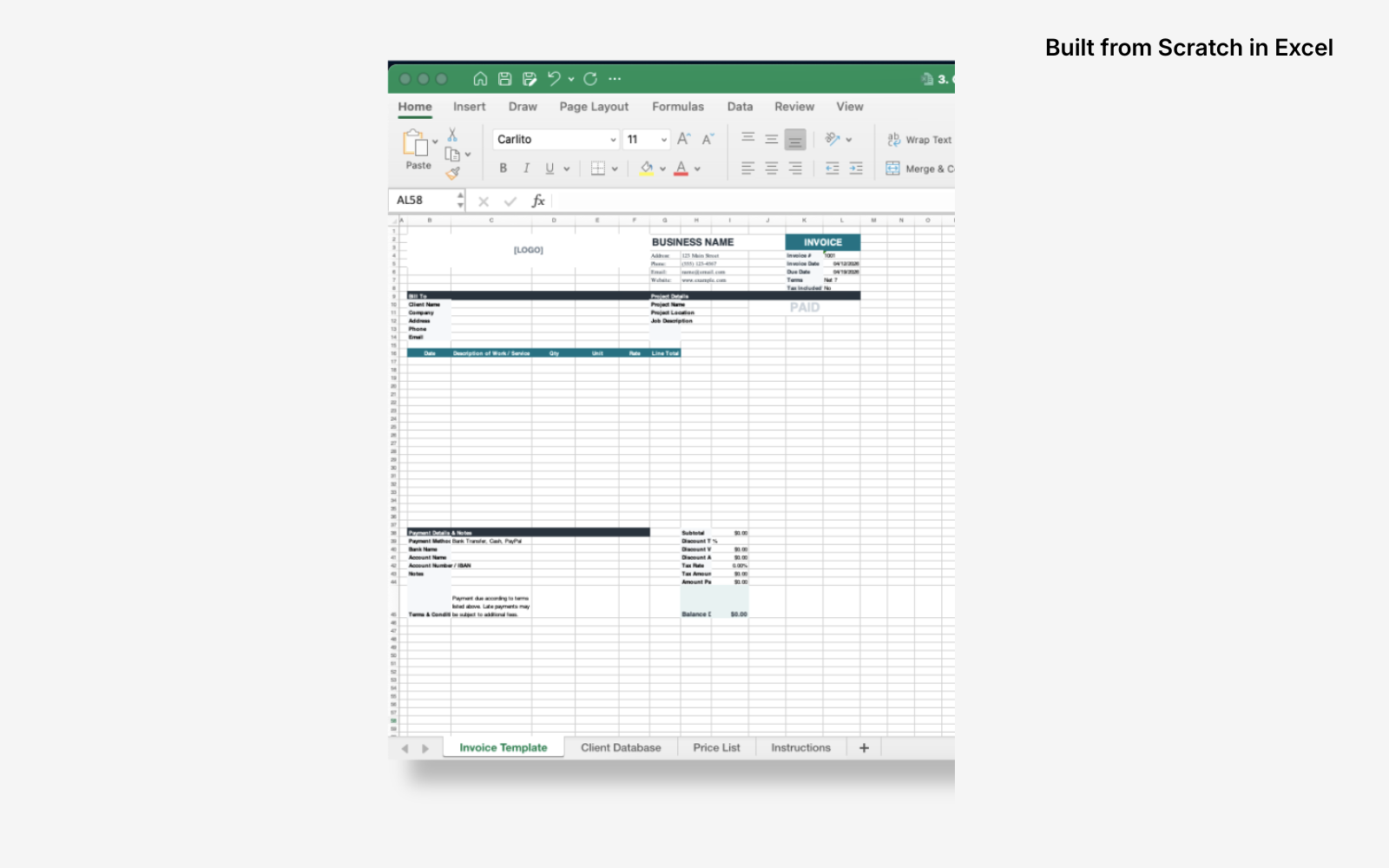Image resolution: width=1389 pixels, height=868 pixels.
Task: Click the Redo icon
Action: [591, 78]
